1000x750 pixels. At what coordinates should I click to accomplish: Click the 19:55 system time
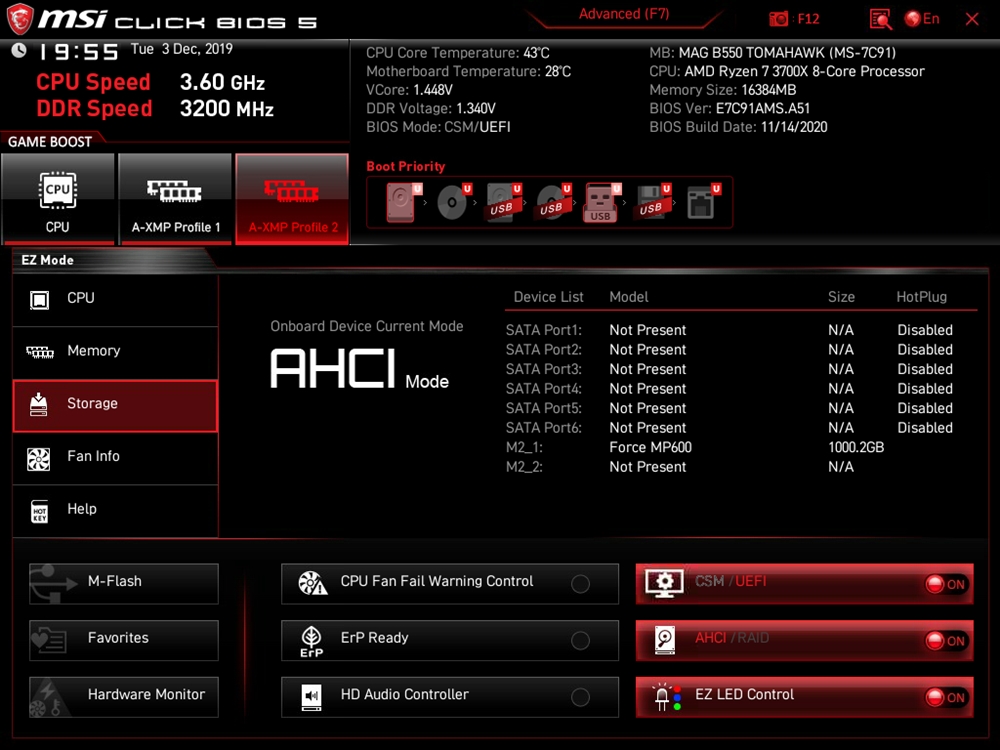(78, 52)
